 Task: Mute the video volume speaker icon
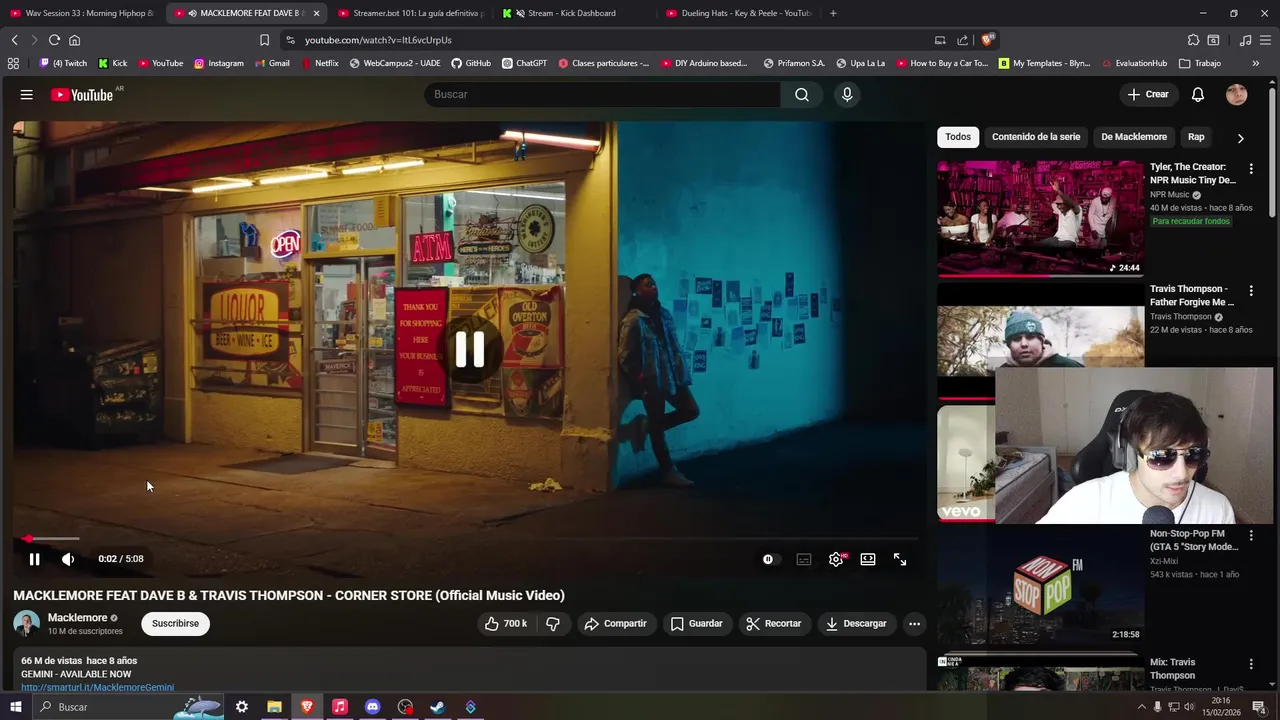[x=68, y=559]
